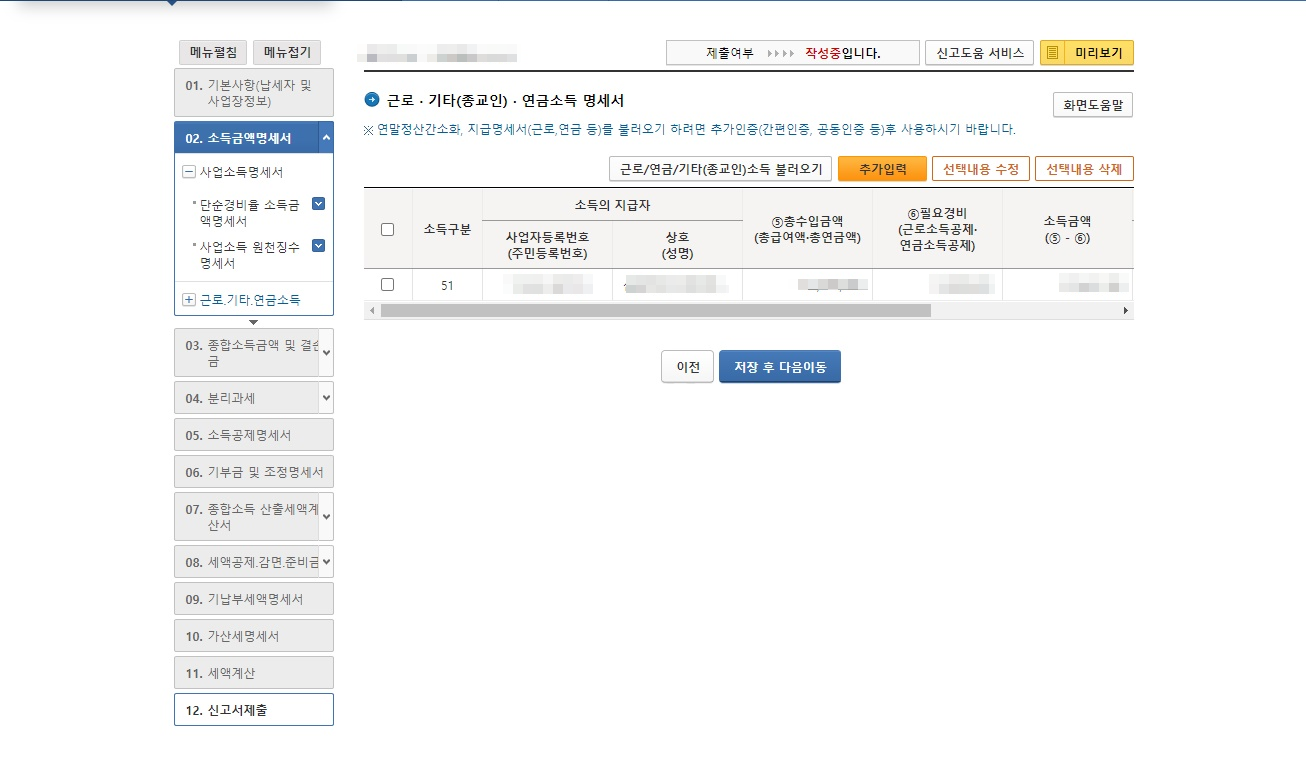Check the checkbox for income row 51
This screenshot has height=770, width=1306.
[x=387, y=284]
